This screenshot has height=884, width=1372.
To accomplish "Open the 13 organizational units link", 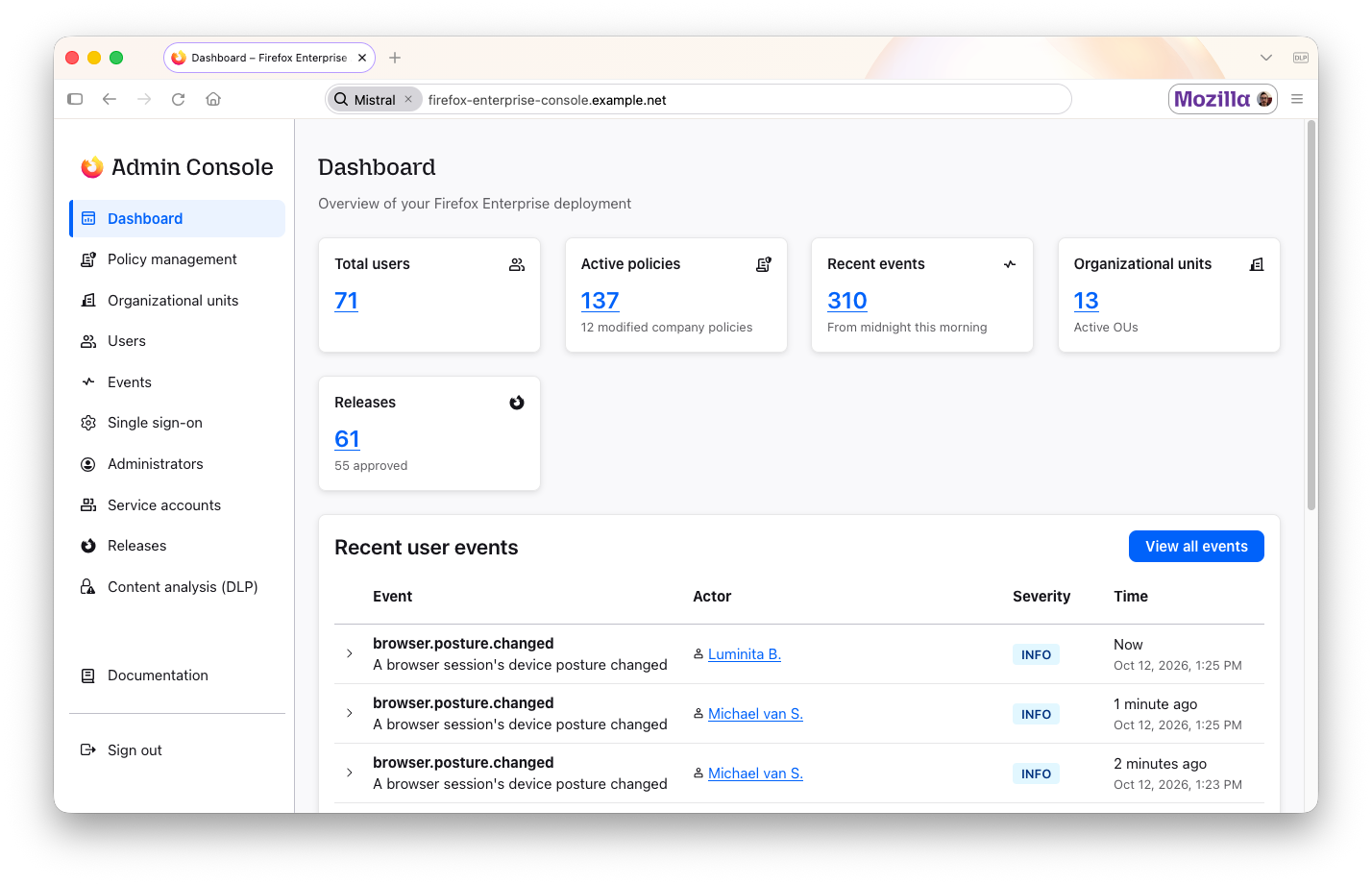I will 1086,301.
